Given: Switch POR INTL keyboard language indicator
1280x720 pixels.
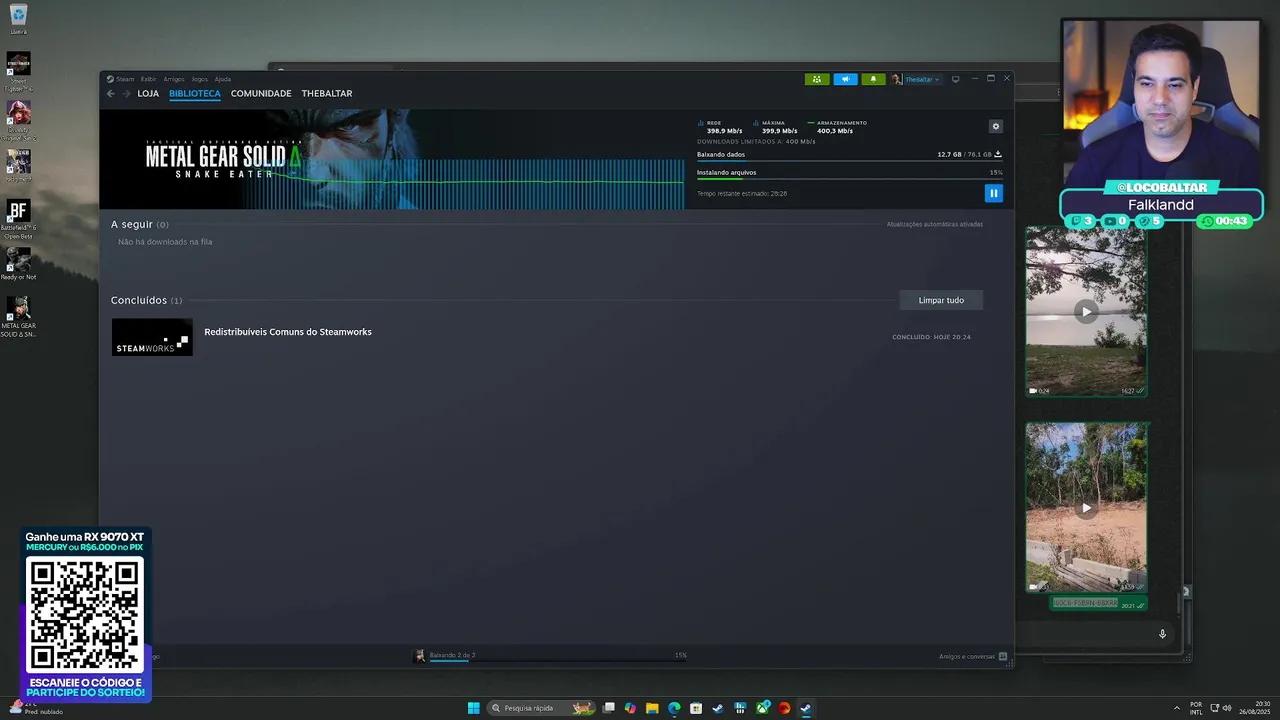Looking at the screenshot, I should tap(1196, 708).
